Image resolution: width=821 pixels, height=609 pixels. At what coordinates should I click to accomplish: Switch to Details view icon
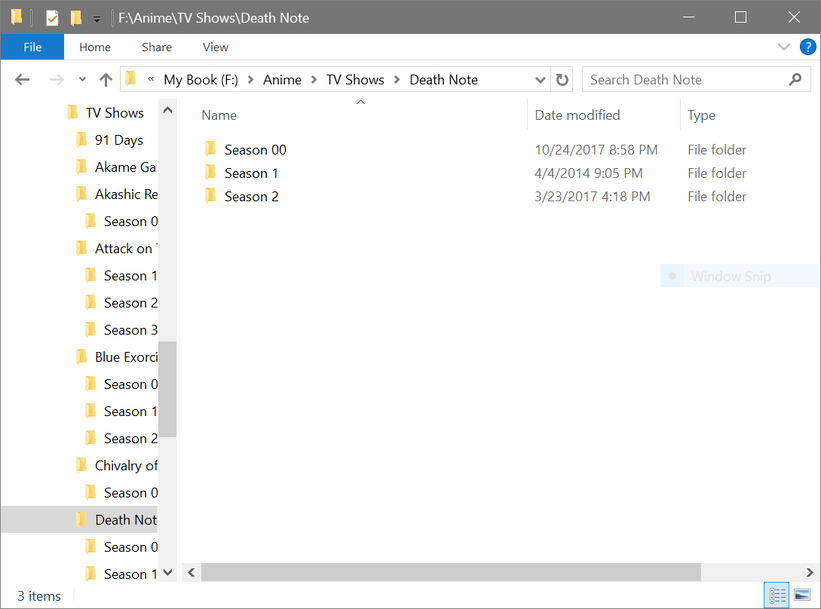(x=776, y=595)
